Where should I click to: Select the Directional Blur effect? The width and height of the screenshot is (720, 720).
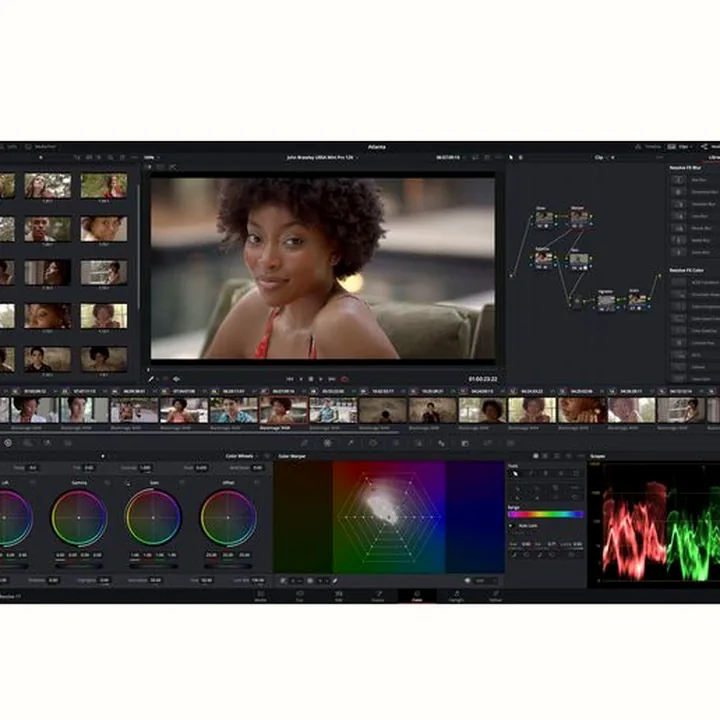click(x=705, y=192)
